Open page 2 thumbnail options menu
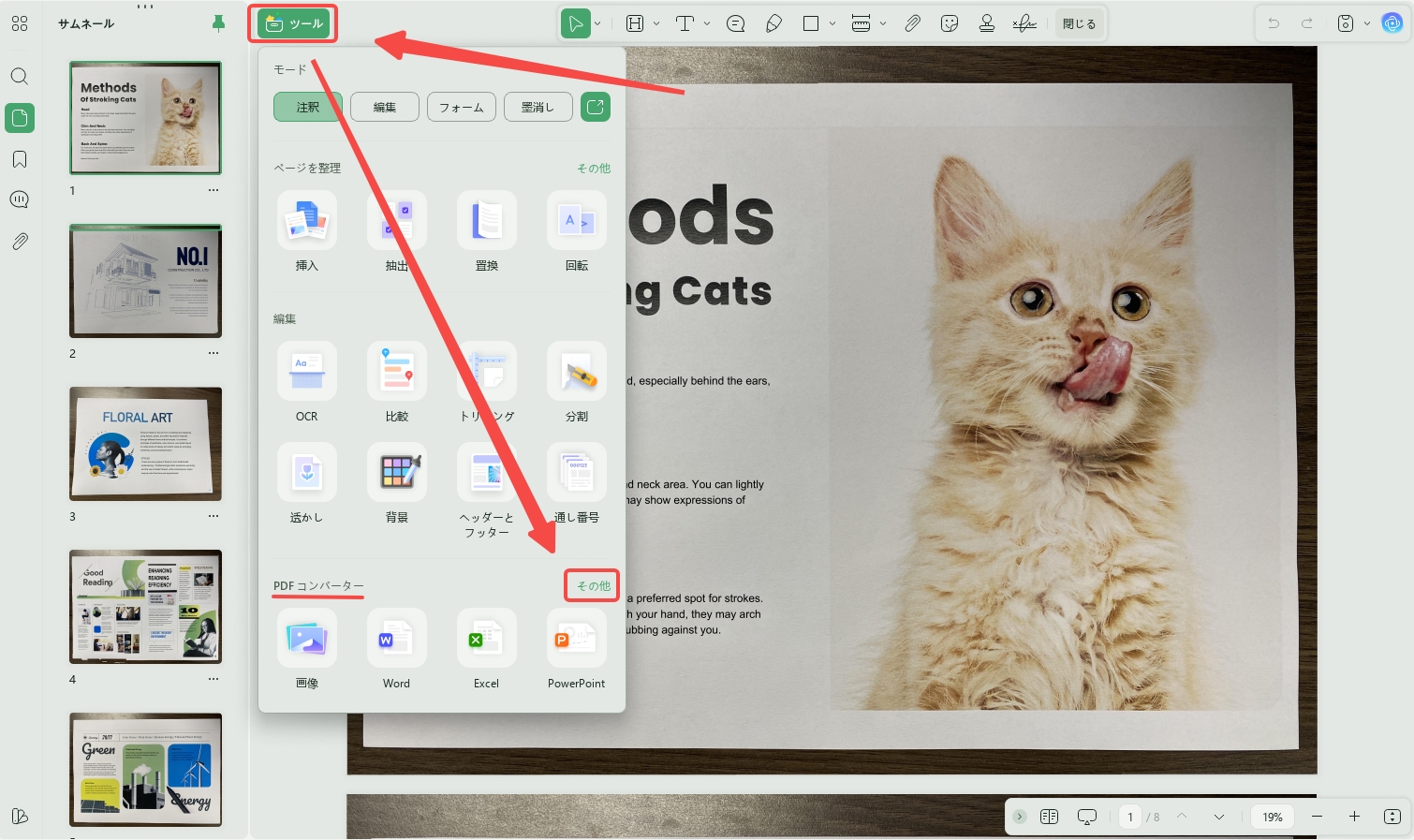Image resolution: width=1414 pixels, height=840 pixels. point(214,353)
